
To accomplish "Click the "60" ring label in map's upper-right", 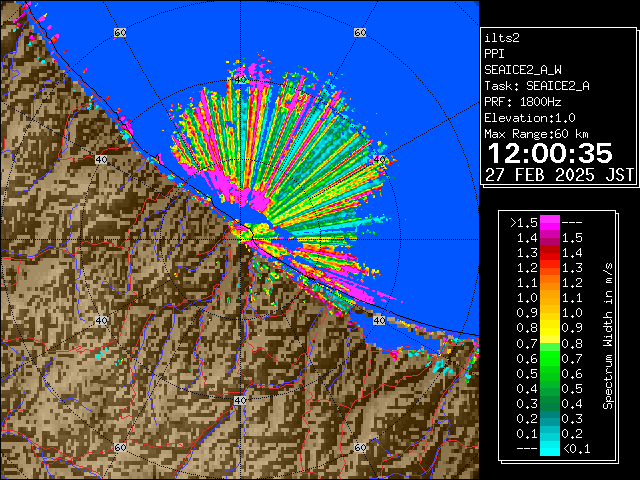I will [x=360, y=32].
